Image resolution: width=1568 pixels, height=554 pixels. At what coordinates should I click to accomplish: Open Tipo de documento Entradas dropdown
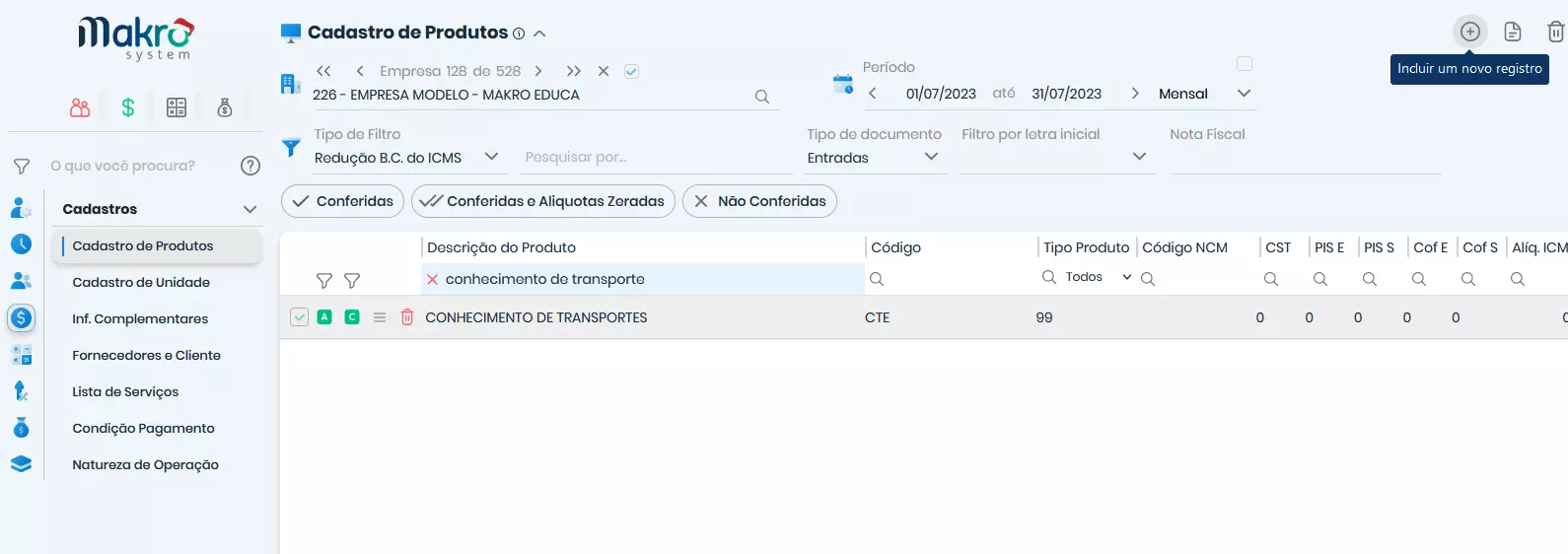coord(874,158)
